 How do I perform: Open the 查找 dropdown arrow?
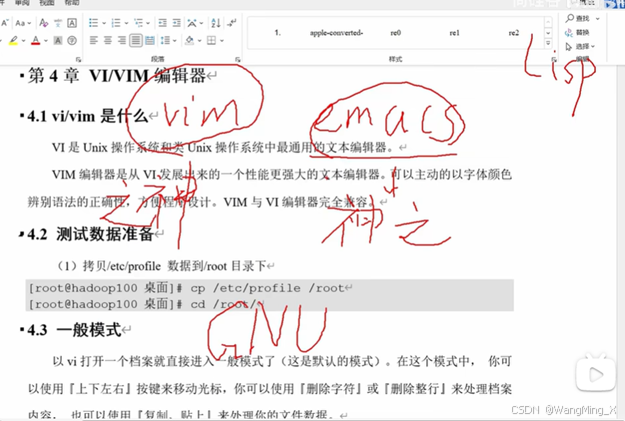click(x=597, y=19)
